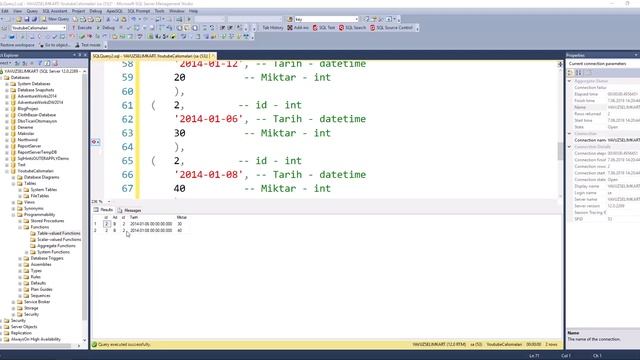Open the Query menu
This screenshot has height=360, width=640.
tap(32, 11)
